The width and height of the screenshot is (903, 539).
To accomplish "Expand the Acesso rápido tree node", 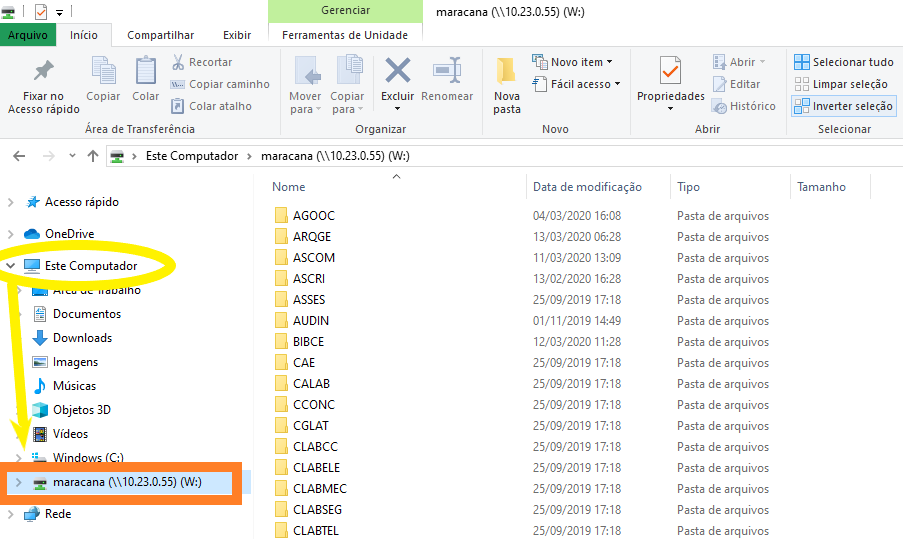I will (11, 202).
